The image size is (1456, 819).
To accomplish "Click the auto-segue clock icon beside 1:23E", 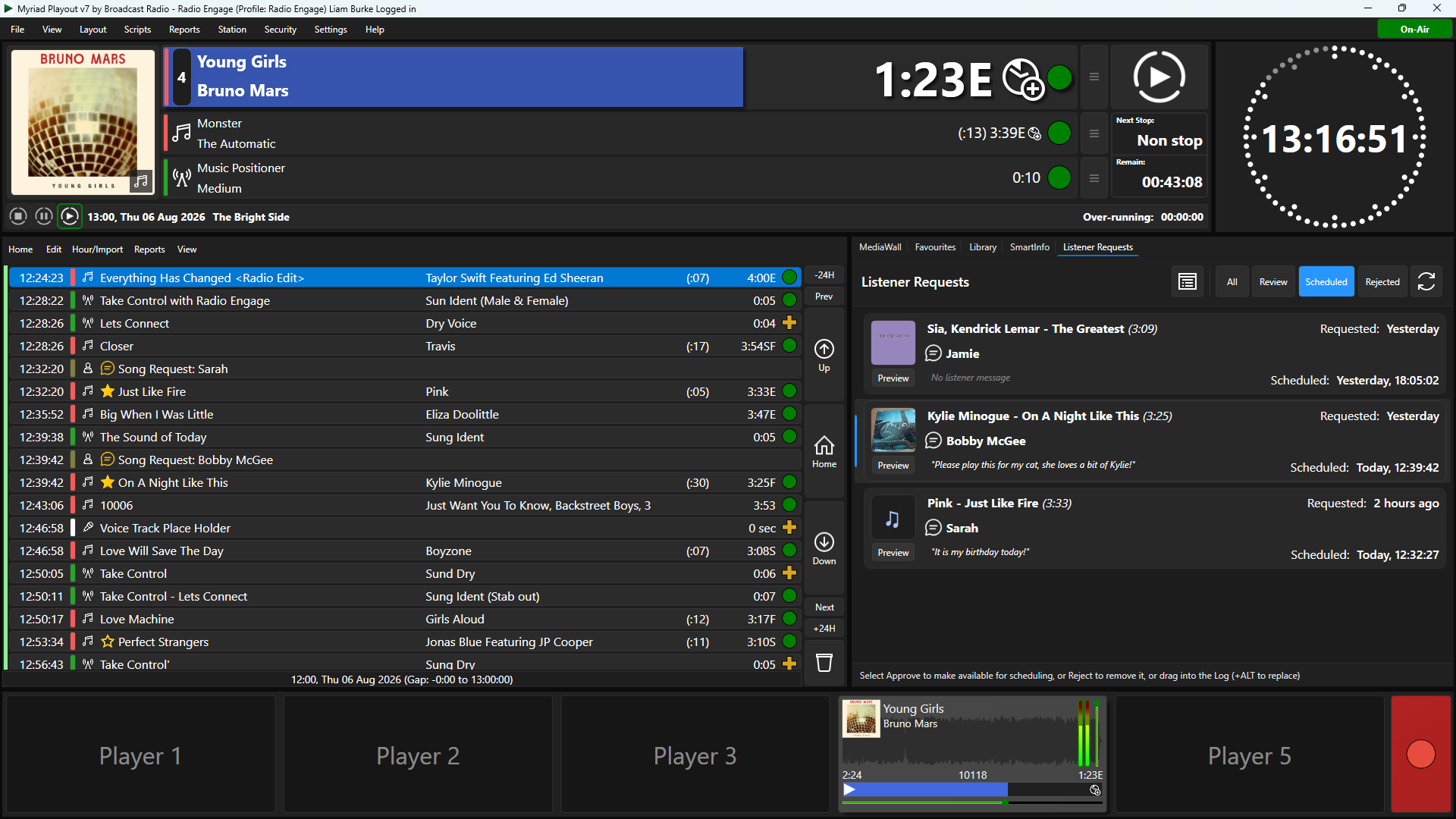I will [x=1023, y=79].
